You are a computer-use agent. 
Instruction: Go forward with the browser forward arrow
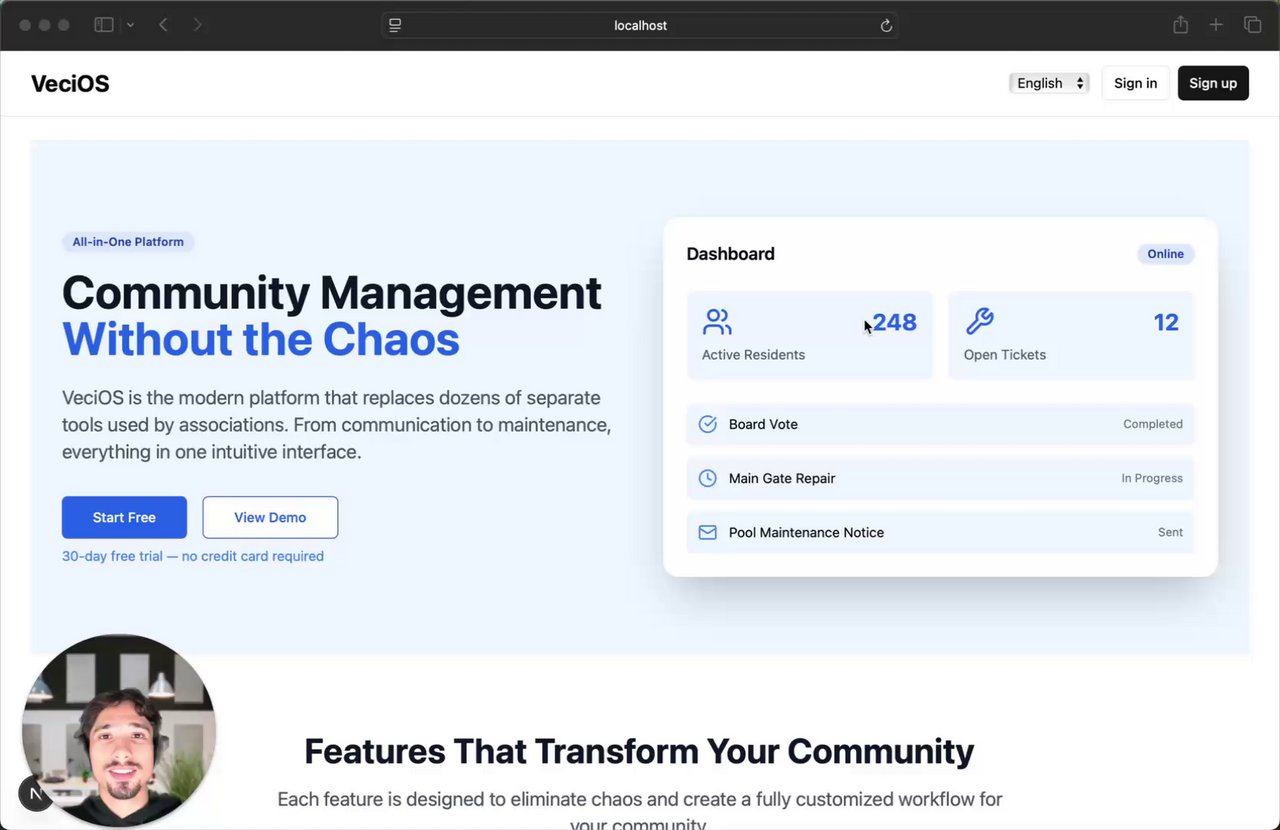[x=197, y=25]
